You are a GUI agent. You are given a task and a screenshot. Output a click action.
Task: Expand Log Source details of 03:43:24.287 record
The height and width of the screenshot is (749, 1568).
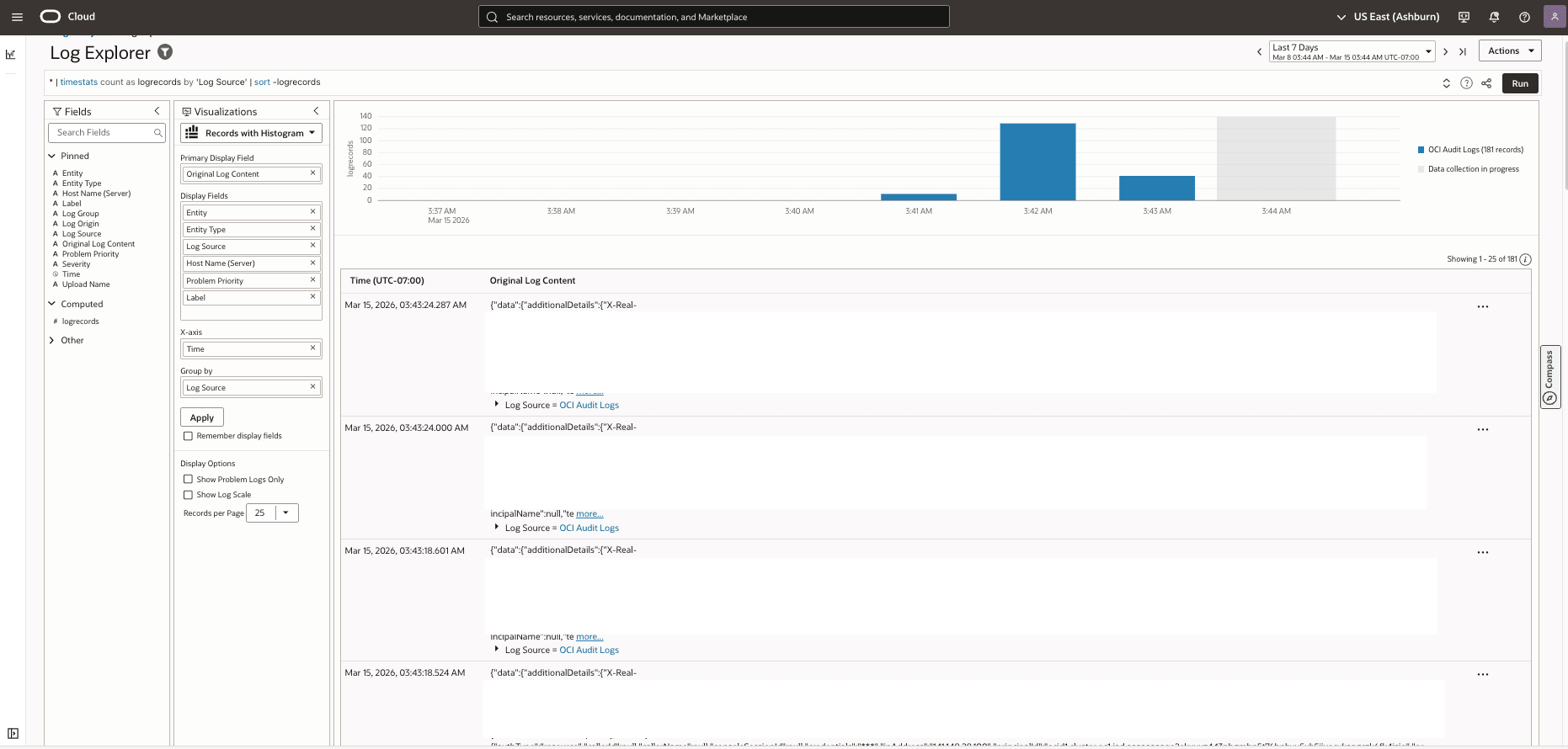497,405
